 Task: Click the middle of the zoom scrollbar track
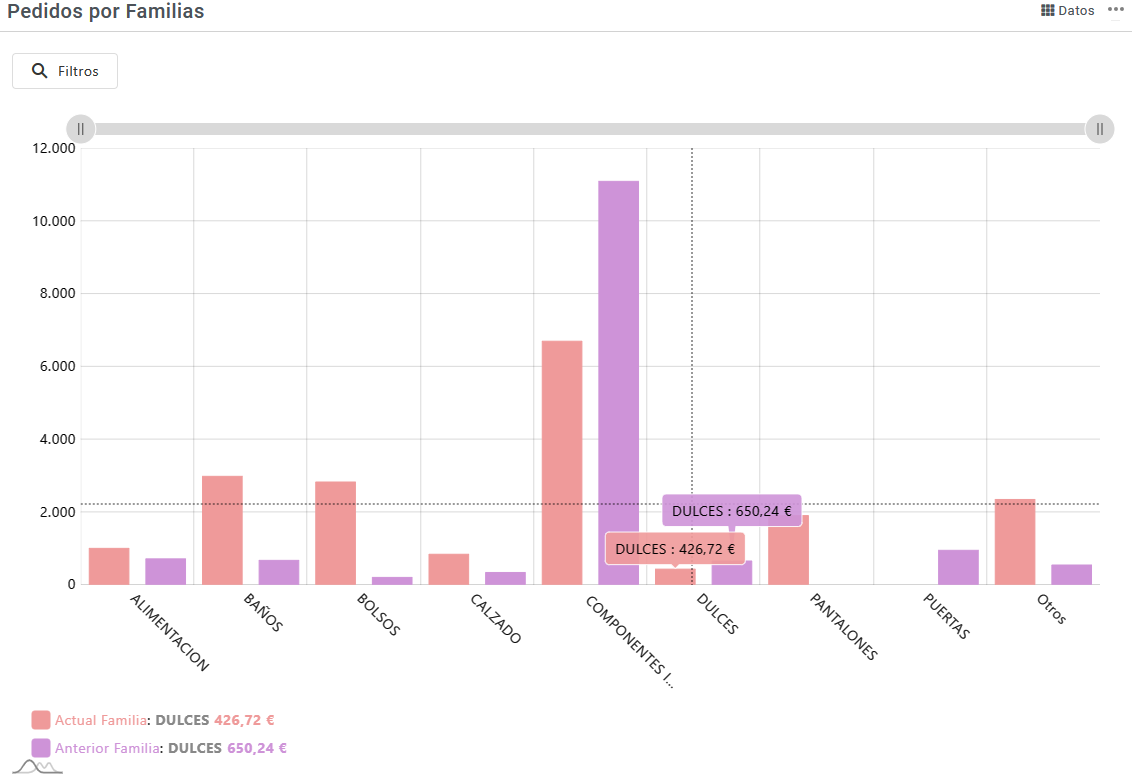coord(590,129)
